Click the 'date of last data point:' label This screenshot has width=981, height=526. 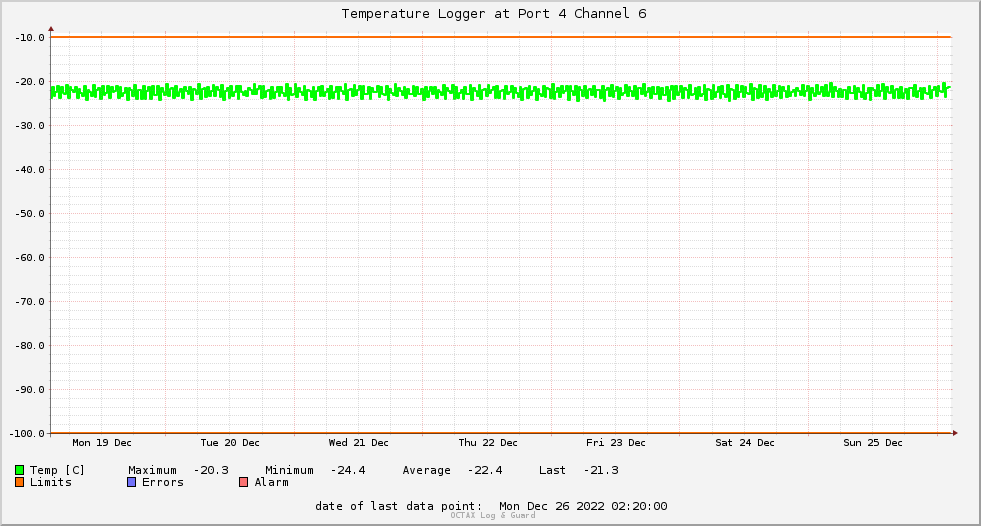[x=399, y=506]
